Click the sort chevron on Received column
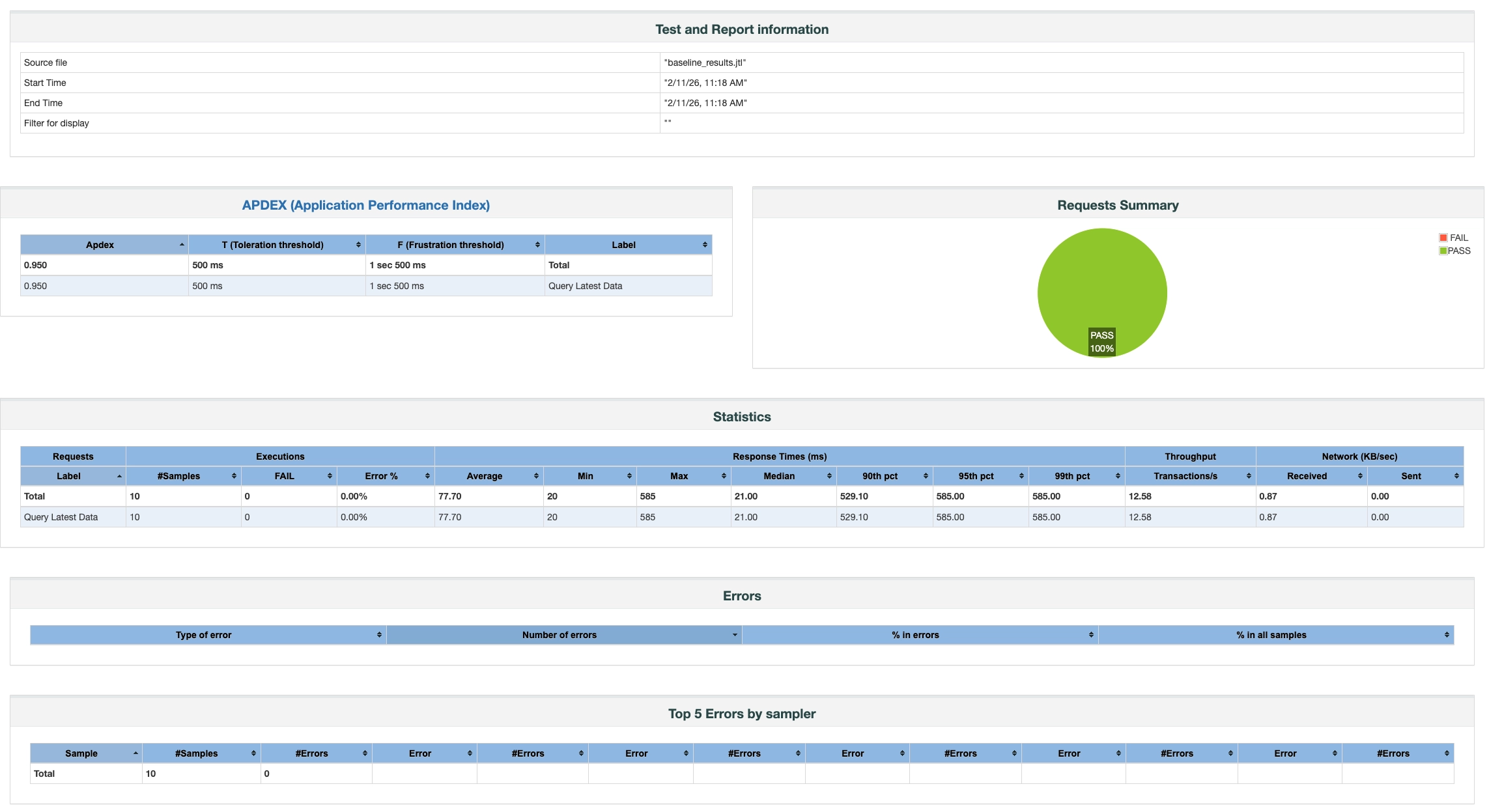 pyautogui.click(x=1361, y=476)
